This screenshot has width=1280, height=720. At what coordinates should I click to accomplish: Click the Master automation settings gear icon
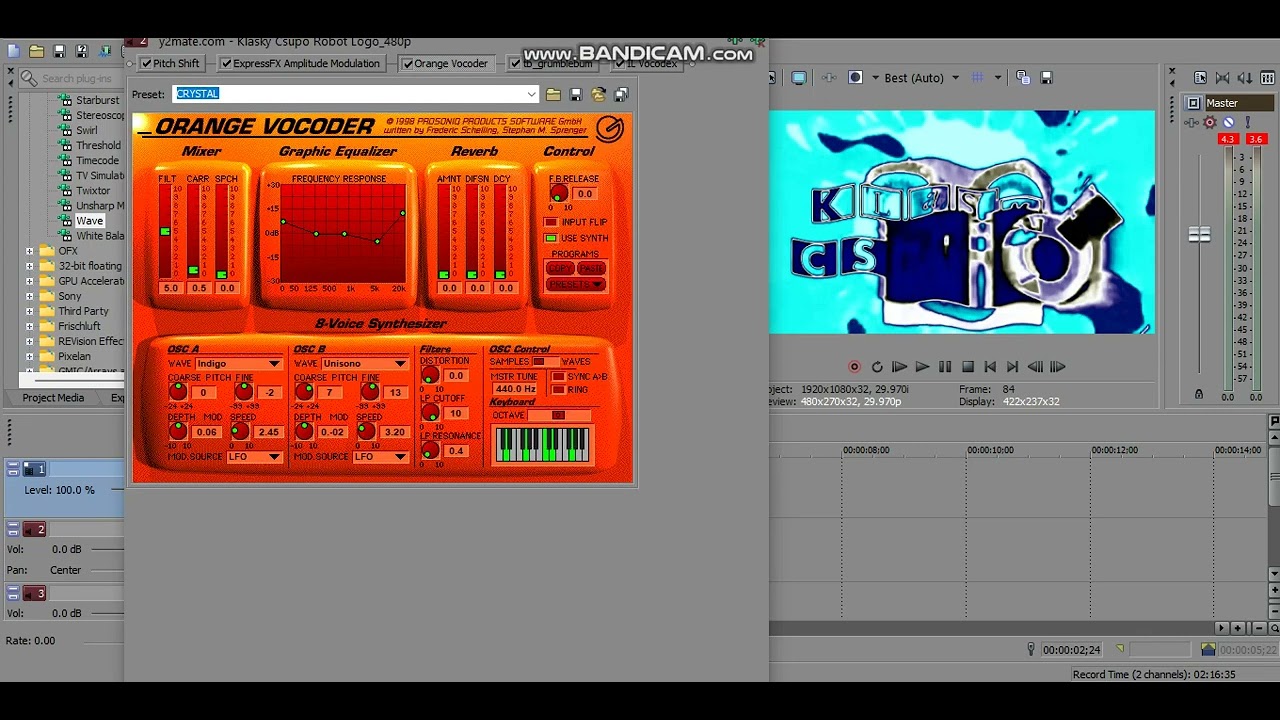[1210, 122]
